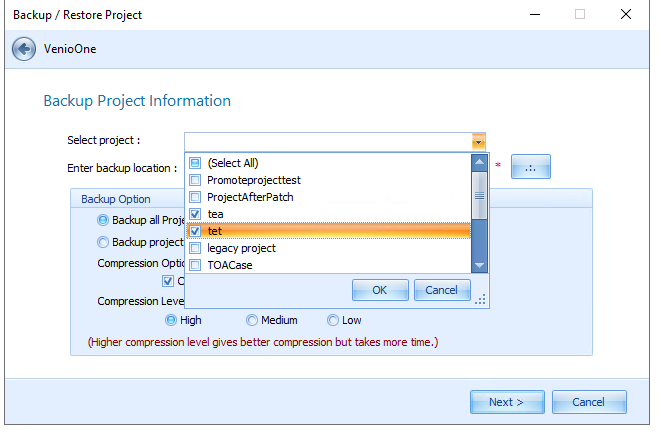This screenshot has height=436, width=667.
Task: Cancel the project dropdown selection
Action: point(442,290)
